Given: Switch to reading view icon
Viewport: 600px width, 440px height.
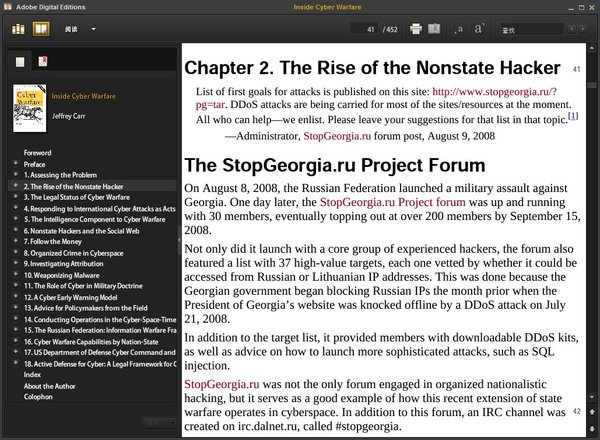Looking at the screenshot, I should tap(40, 29).
